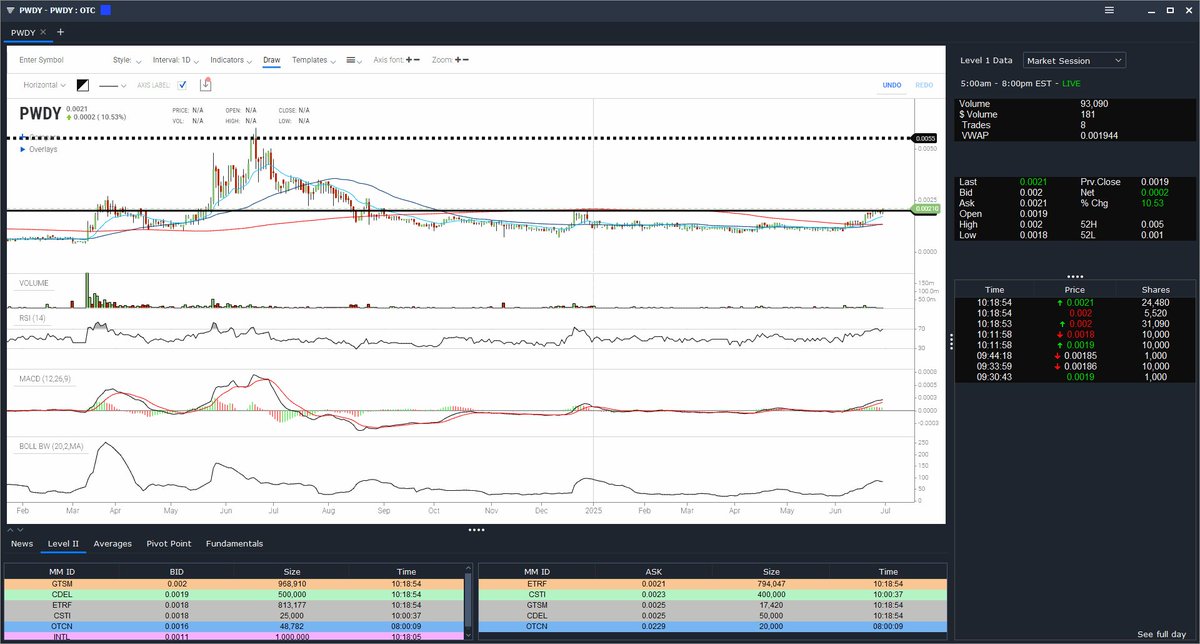
Task: Zoom in on chart with the plus icon
Action: pyautogui.click(x=457, y=60)
